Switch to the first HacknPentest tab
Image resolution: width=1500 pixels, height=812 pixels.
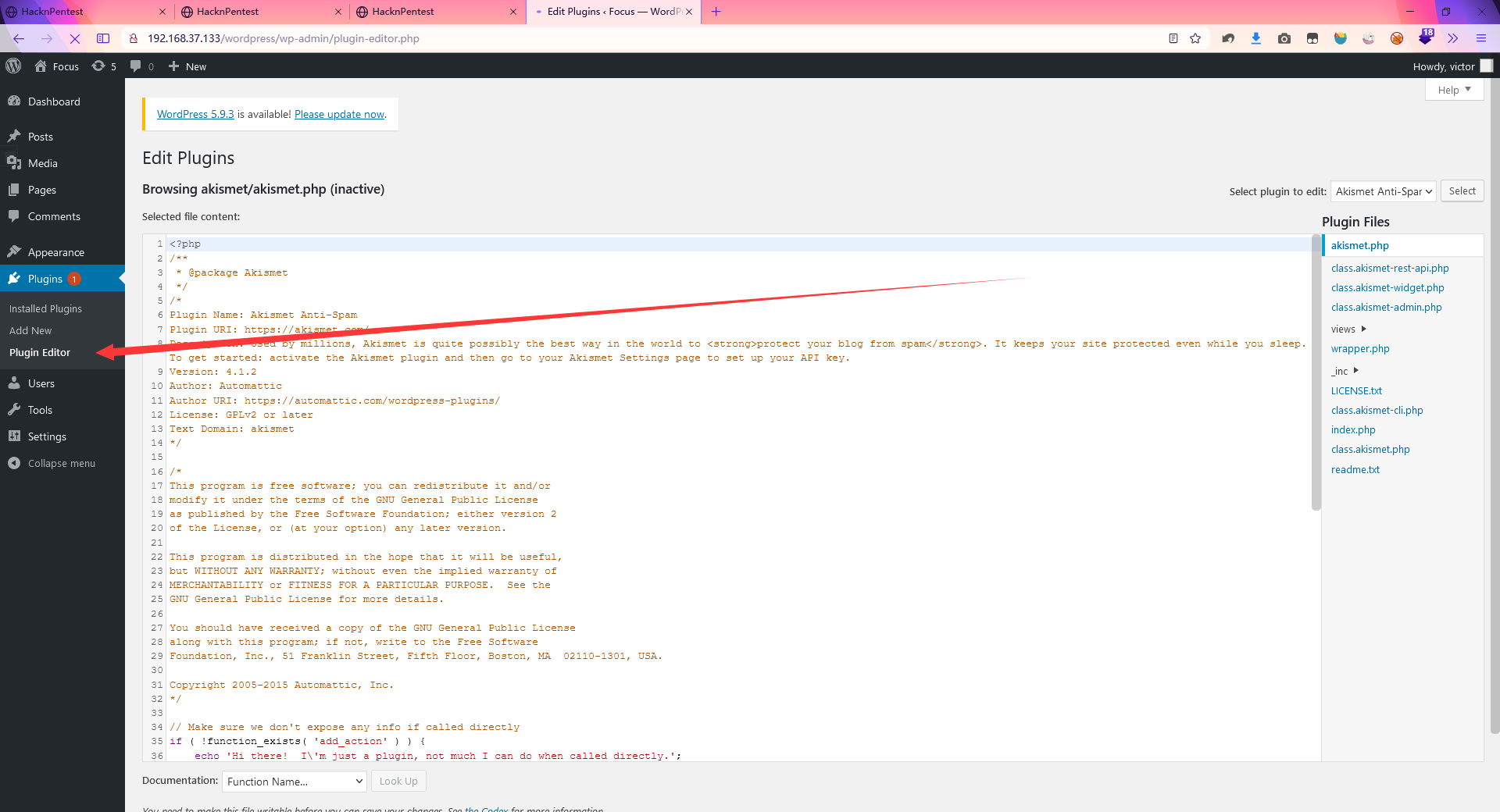pos(85,12)
